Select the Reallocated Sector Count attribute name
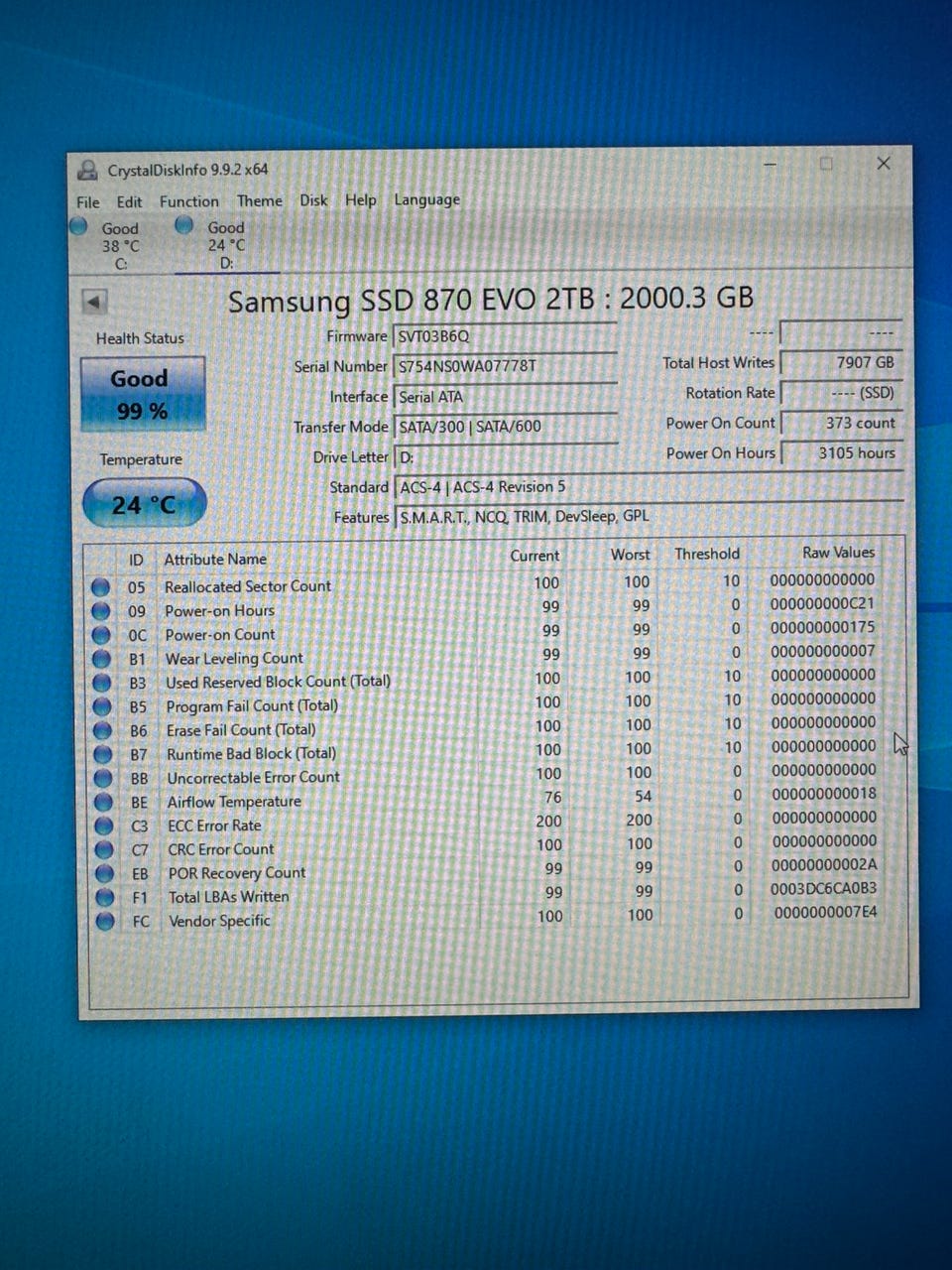This screenshot has width=952, height=1270. point(248,586)
